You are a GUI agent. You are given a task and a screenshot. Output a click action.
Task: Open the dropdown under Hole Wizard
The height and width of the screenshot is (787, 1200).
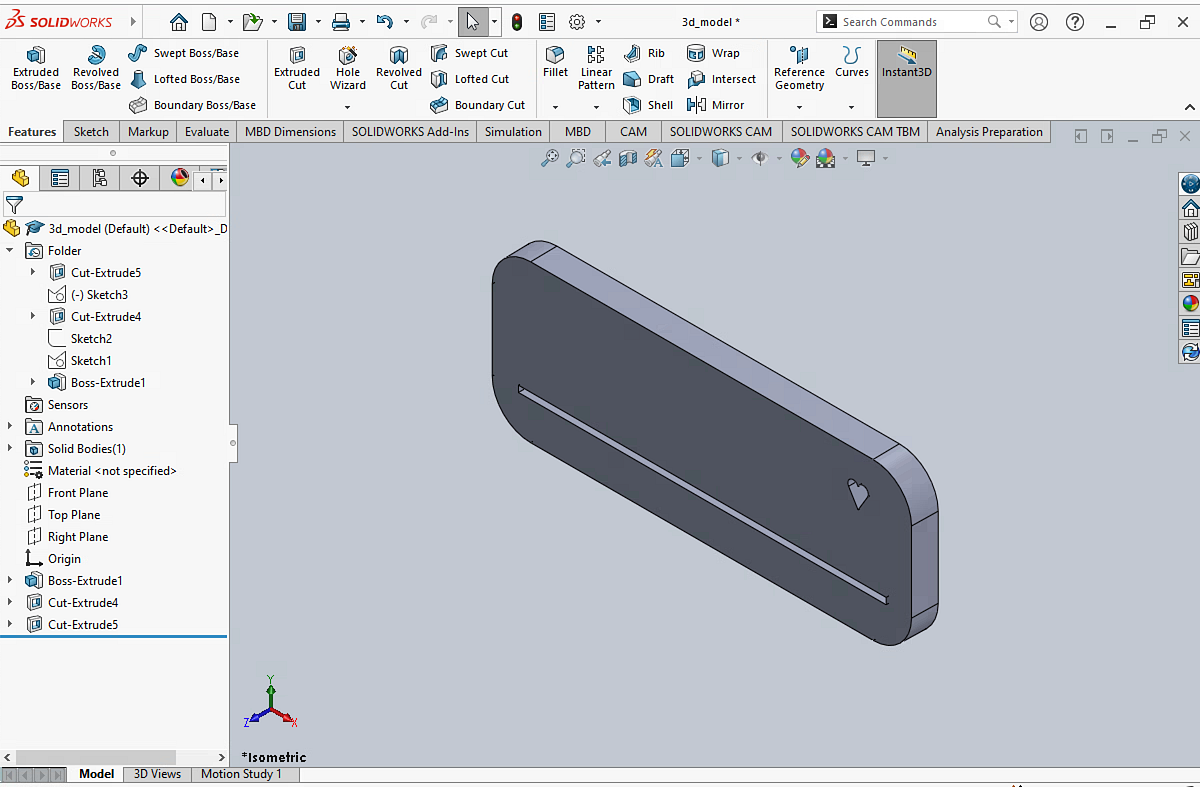pos(348,107)
